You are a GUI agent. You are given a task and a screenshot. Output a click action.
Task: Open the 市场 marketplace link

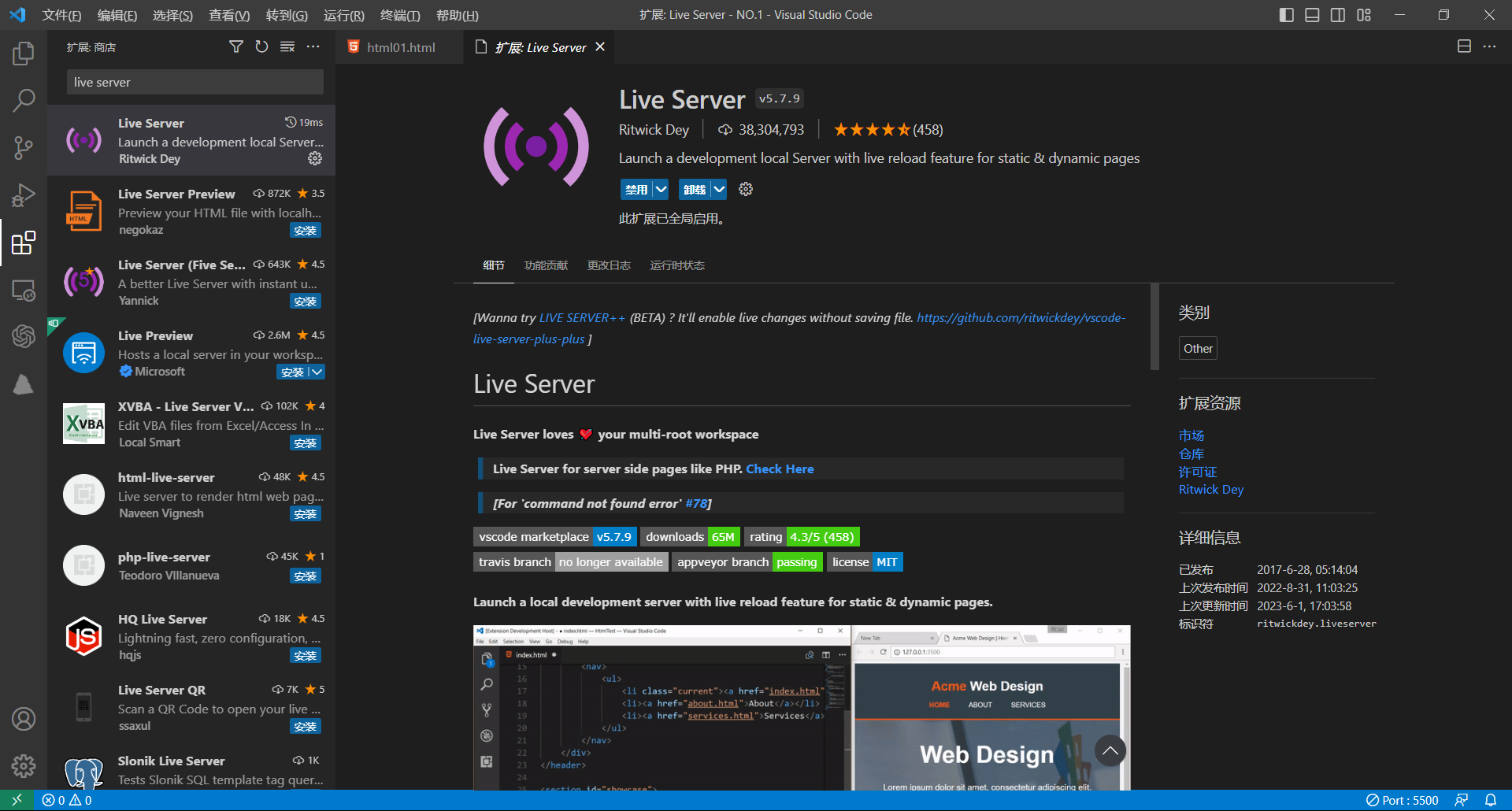[1191, 435]
